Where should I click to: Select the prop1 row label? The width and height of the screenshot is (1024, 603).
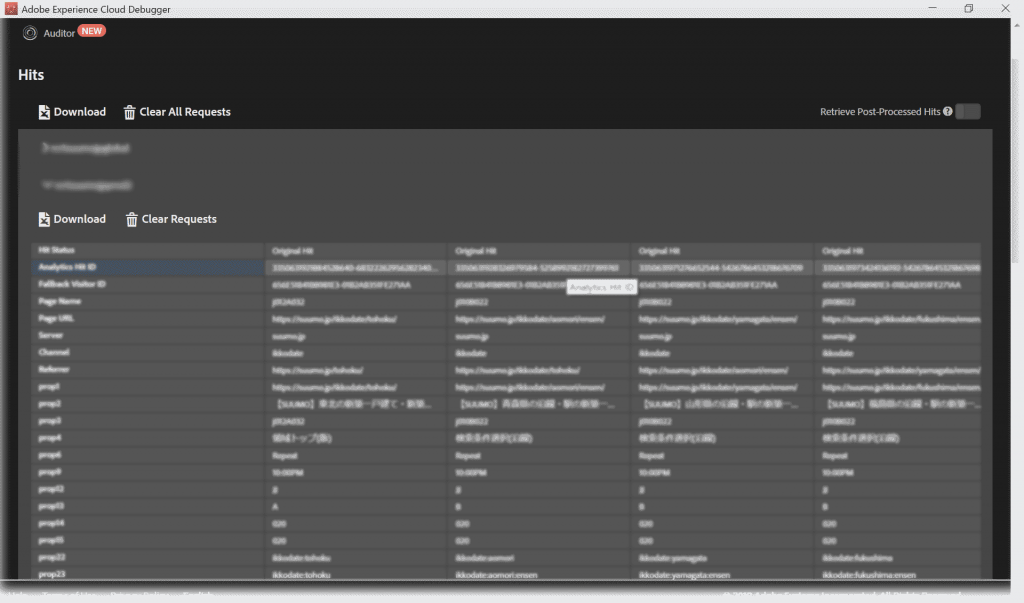pyautogui.click(x=49, y=387)
